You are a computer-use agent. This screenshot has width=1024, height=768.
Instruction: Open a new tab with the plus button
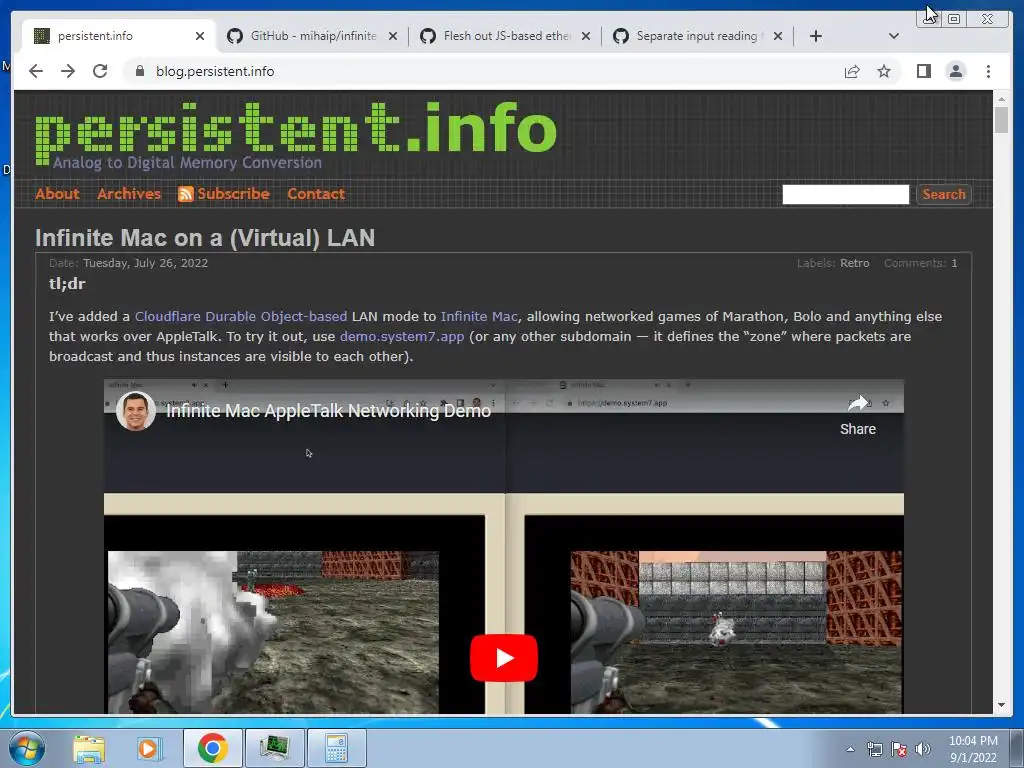[816, 36]
